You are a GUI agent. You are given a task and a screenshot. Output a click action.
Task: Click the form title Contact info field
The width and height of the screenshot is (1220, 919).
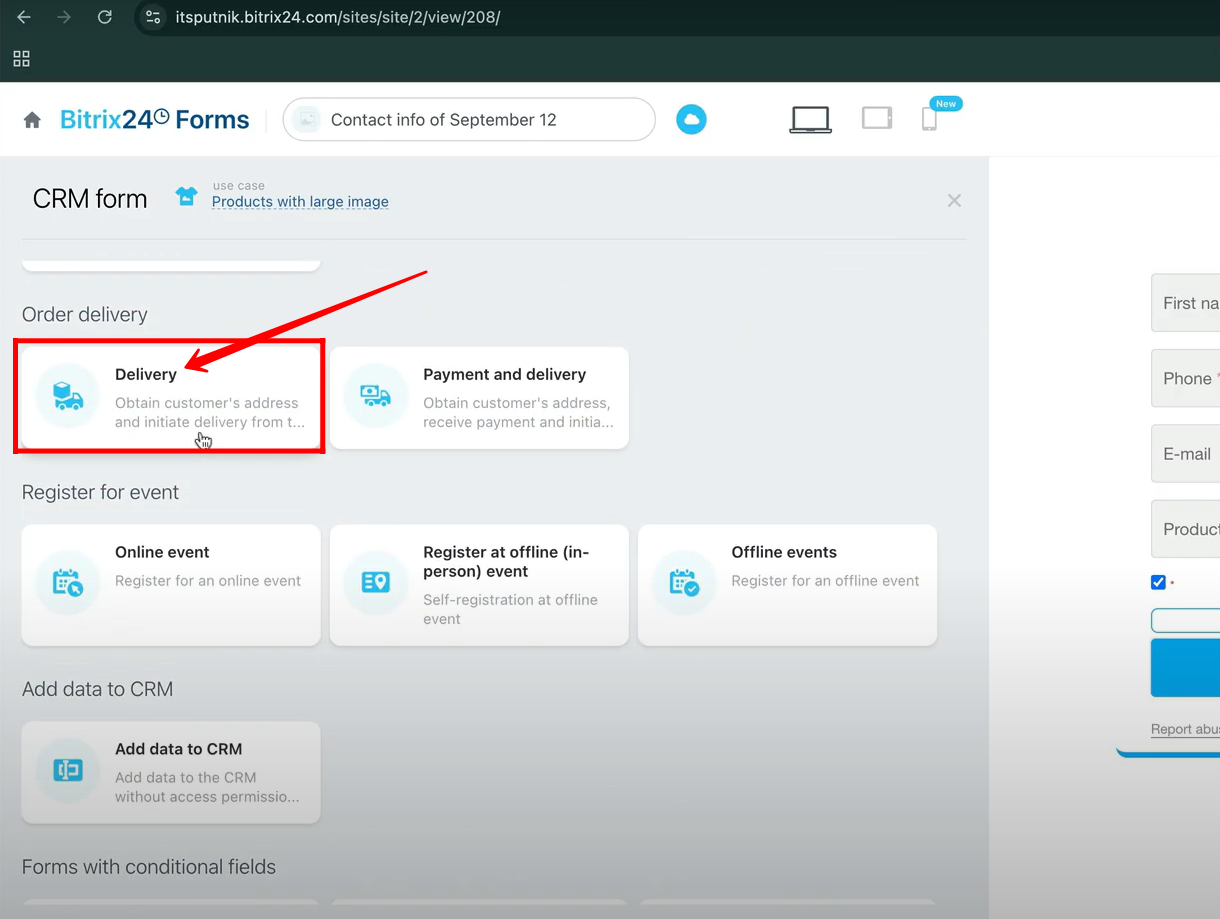[x=468, y=120]
